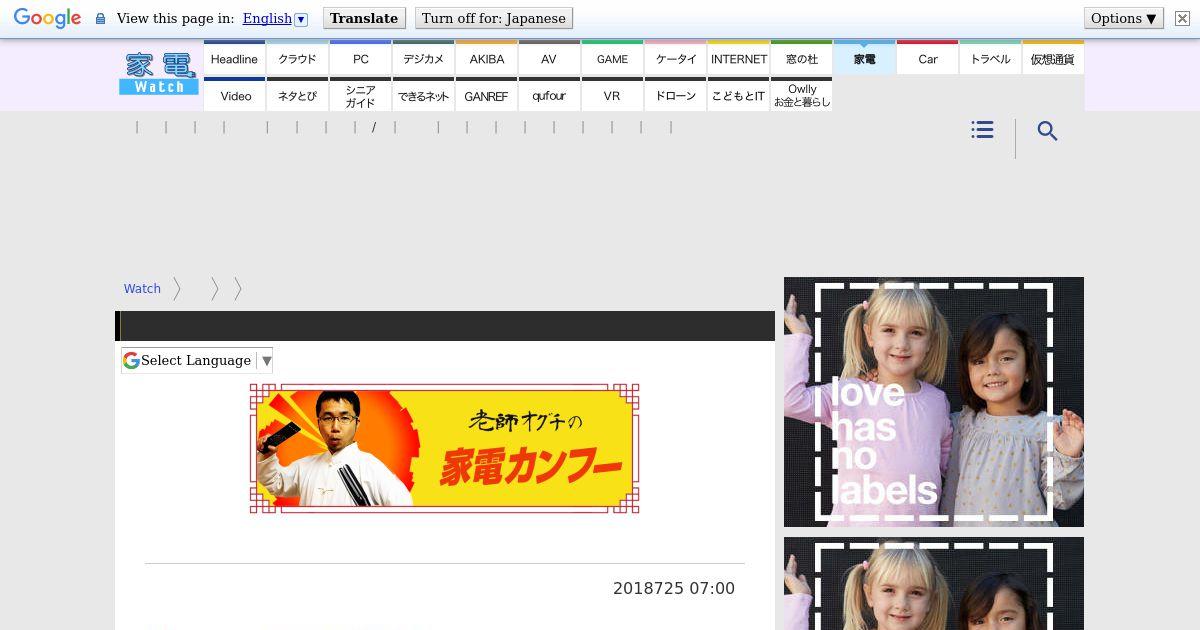
Task: Open the English language dropdown
Action: (x=275, y=18)
